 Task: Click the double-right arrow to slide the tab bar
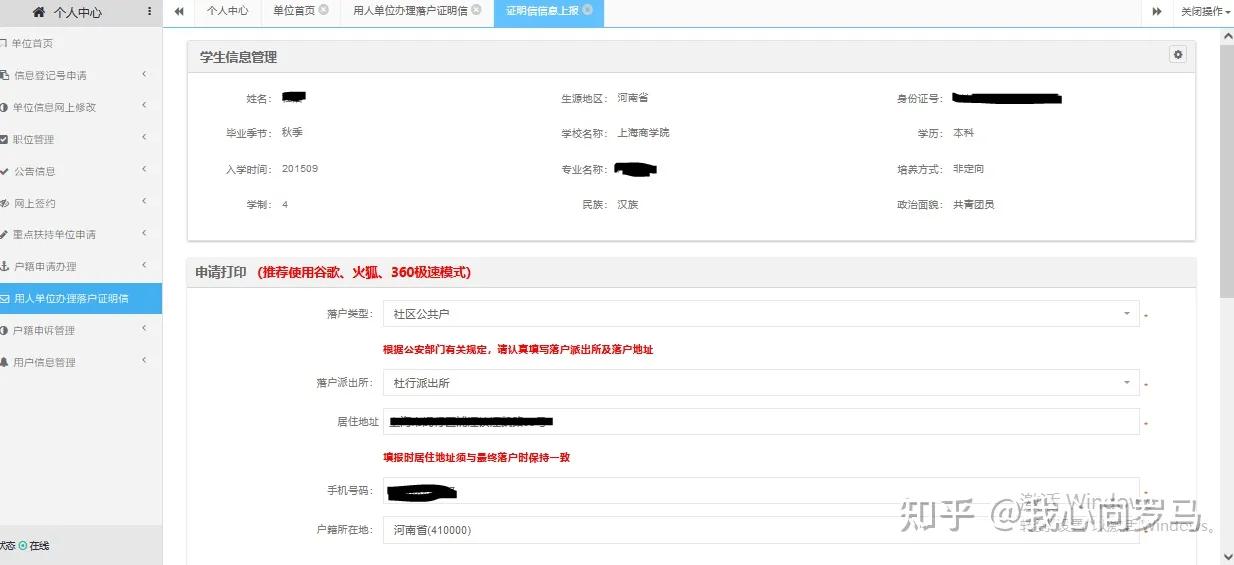pos(1157,12)
